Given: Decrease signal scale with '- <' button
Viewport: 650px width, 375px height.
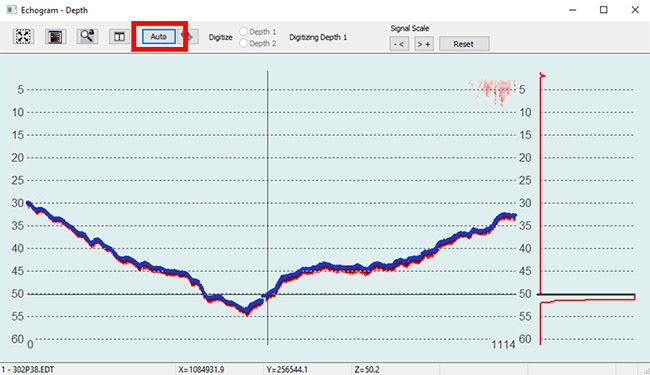Looking at the screenshot, I should (399, 44).
